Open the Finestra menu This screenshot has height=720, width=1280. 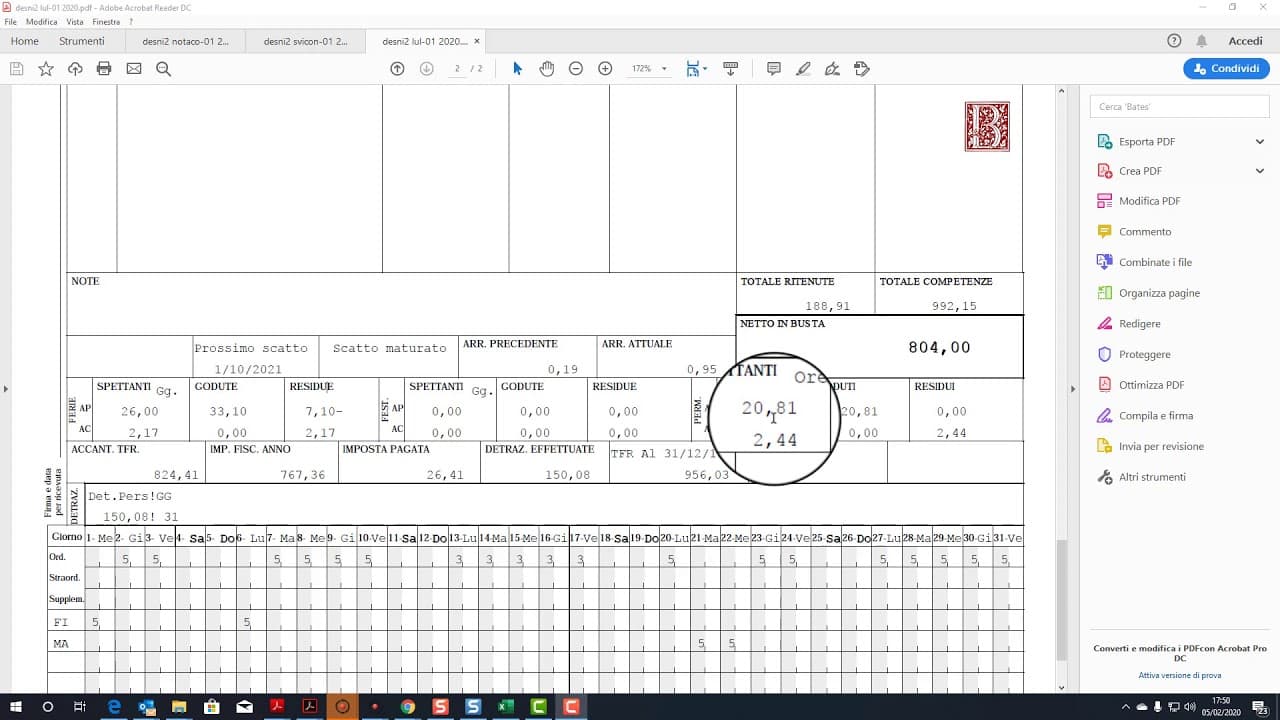click(x=106, y=21)
